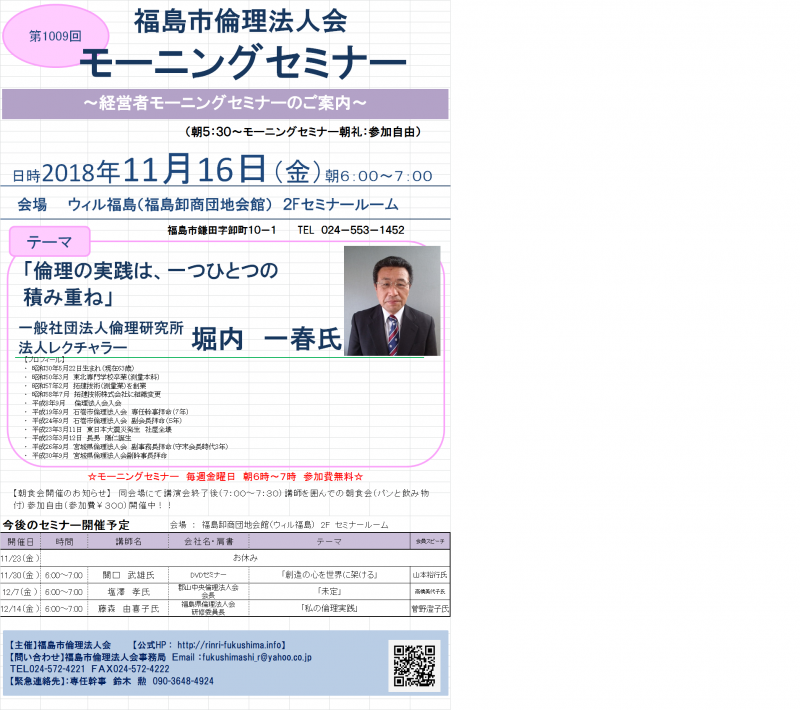The width and height of the screenshot is (800, 710).
Task: Click the lecturer name 堀内 一春氏
Action: pos(266,338)
